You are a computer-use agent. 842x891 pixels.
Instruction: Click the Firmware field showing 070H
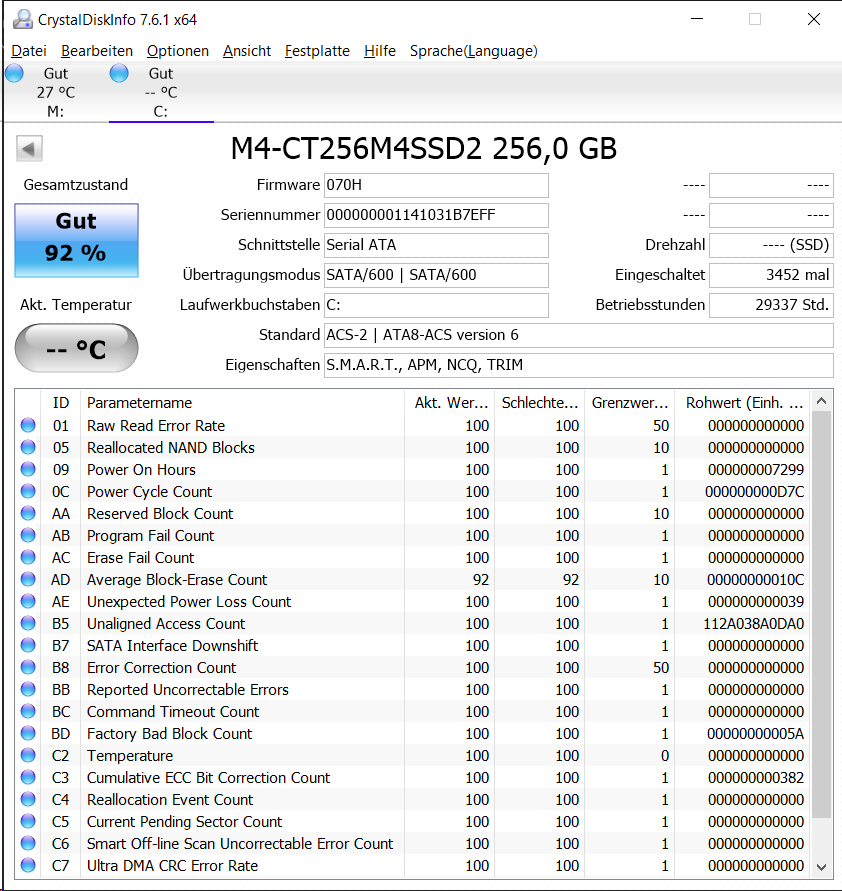coord(436,185)
